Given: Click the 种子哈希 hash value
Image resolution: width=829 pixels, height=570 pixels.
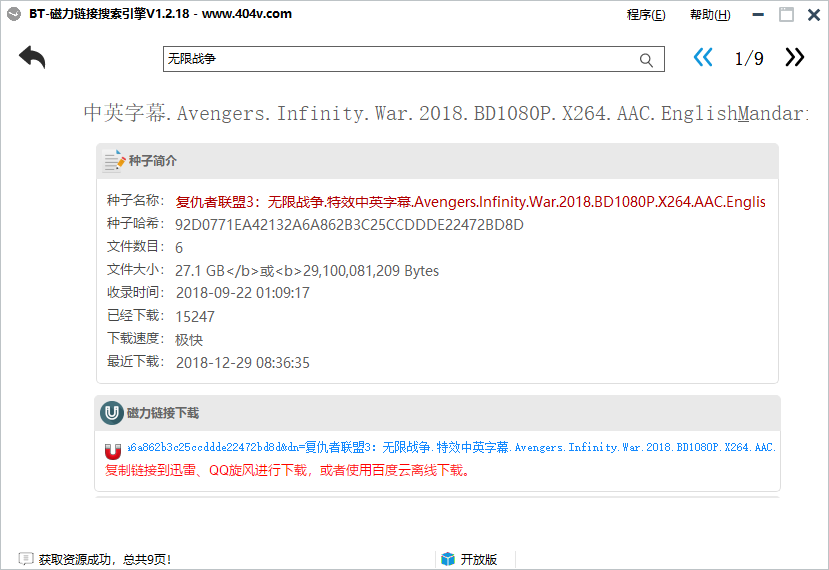Looking at the screenshot, I should [x=349, y=225].
